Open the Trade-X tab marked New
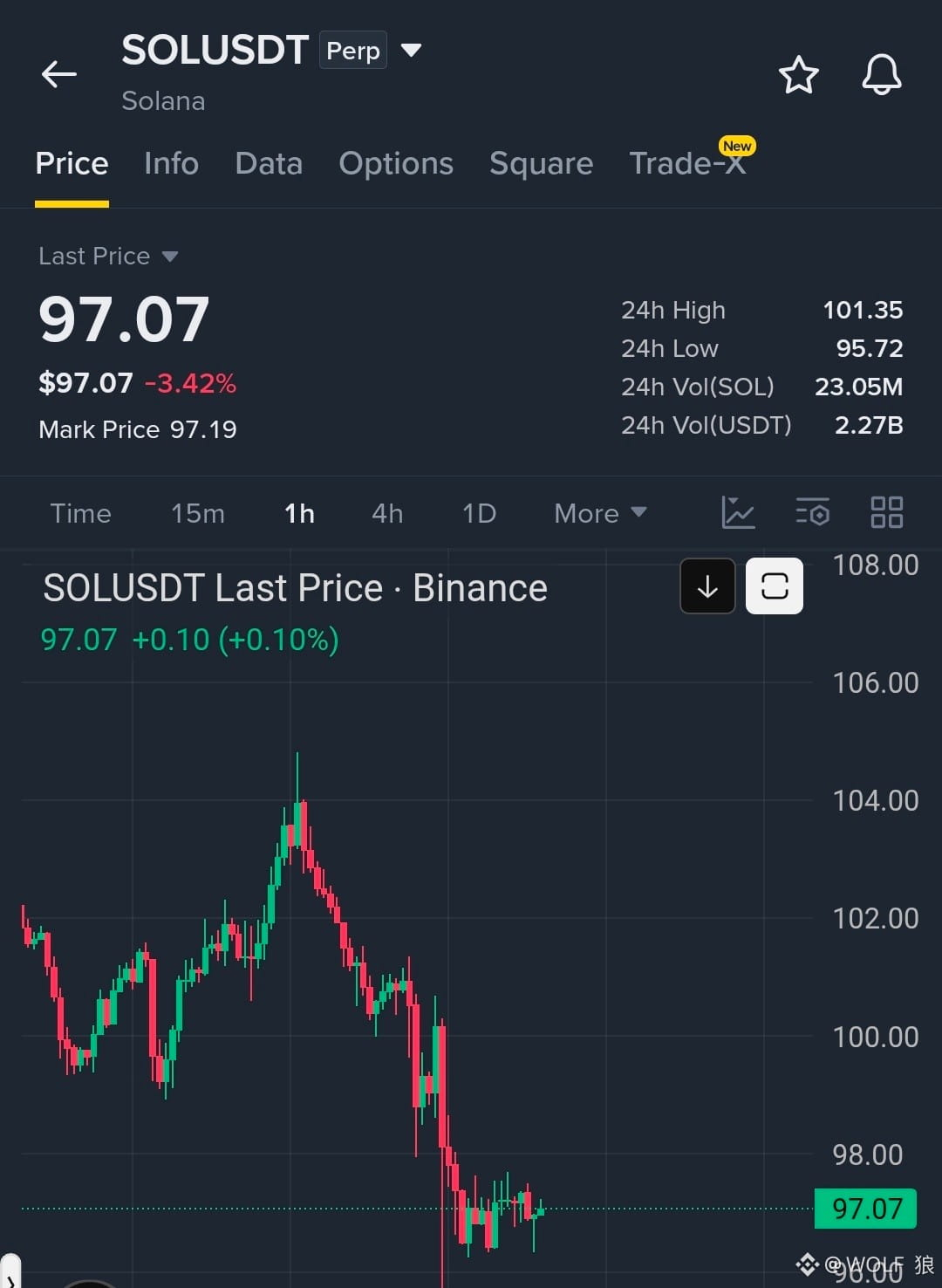Screen dimensions: 942x1288 (689, 161)
